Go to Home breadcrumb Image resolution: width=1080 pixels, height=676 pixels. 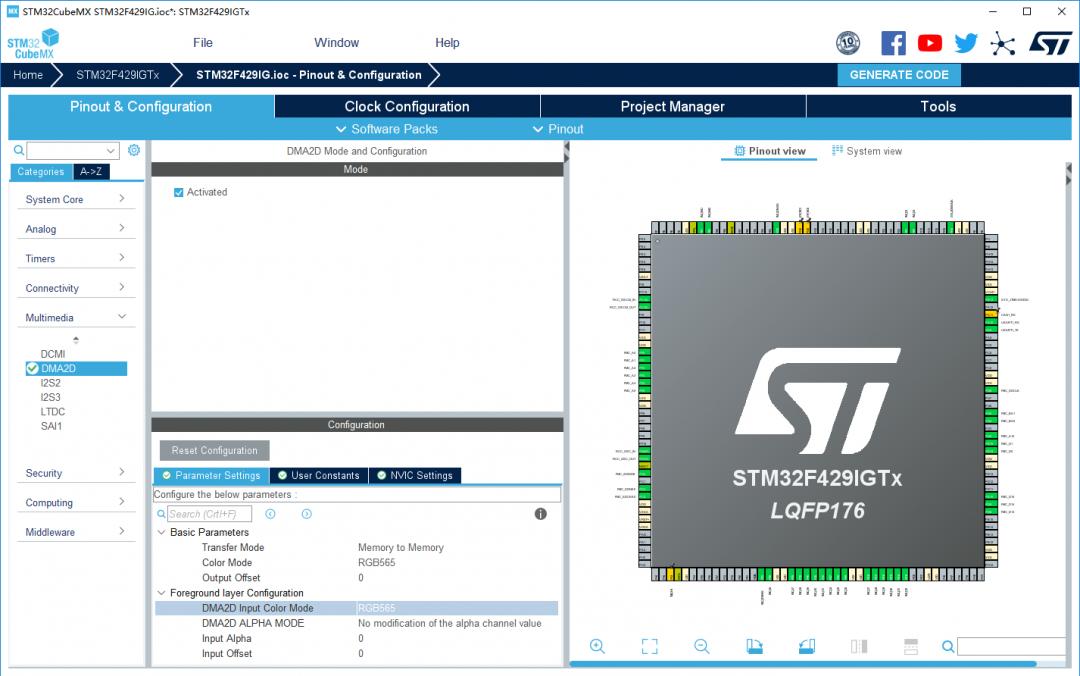[x=28, y=74]
